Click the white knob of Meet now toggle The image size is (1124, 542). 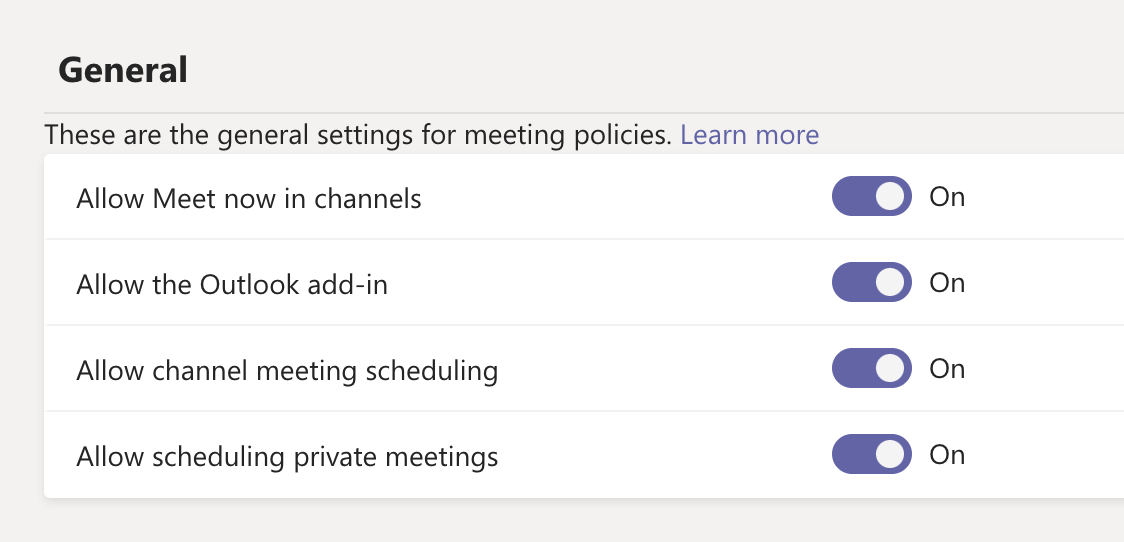point(890,197)
